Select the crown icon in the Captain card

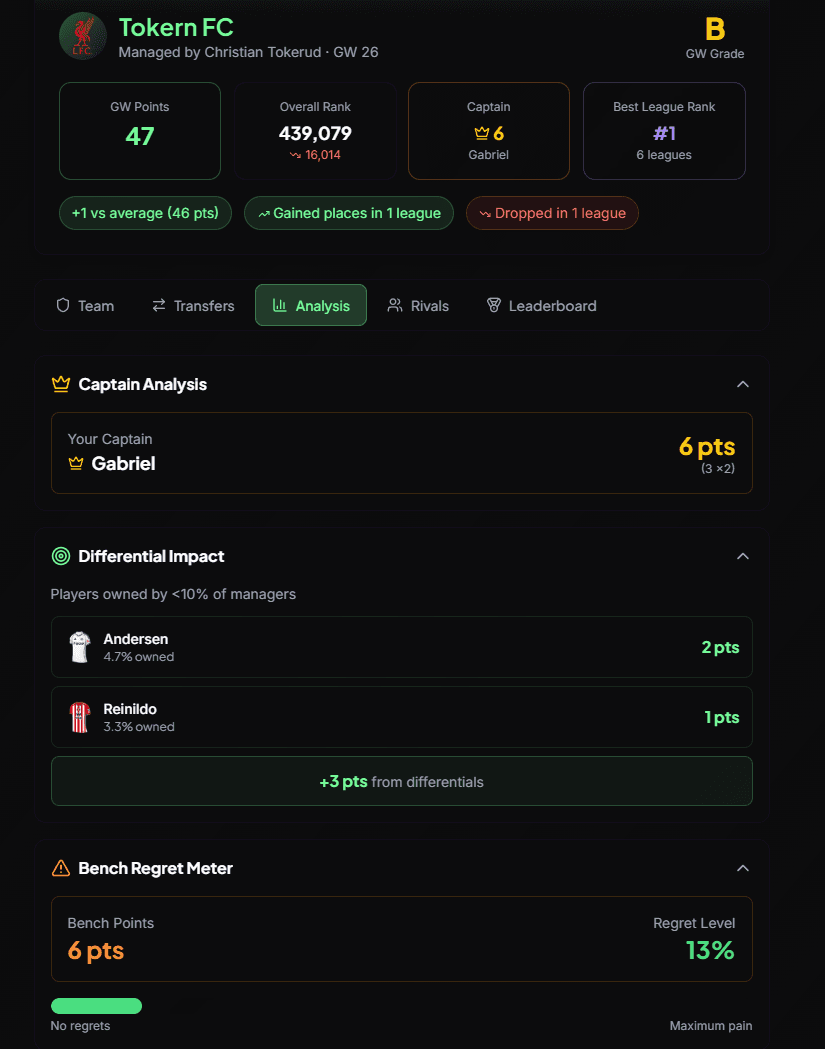(x=480, y=133)
